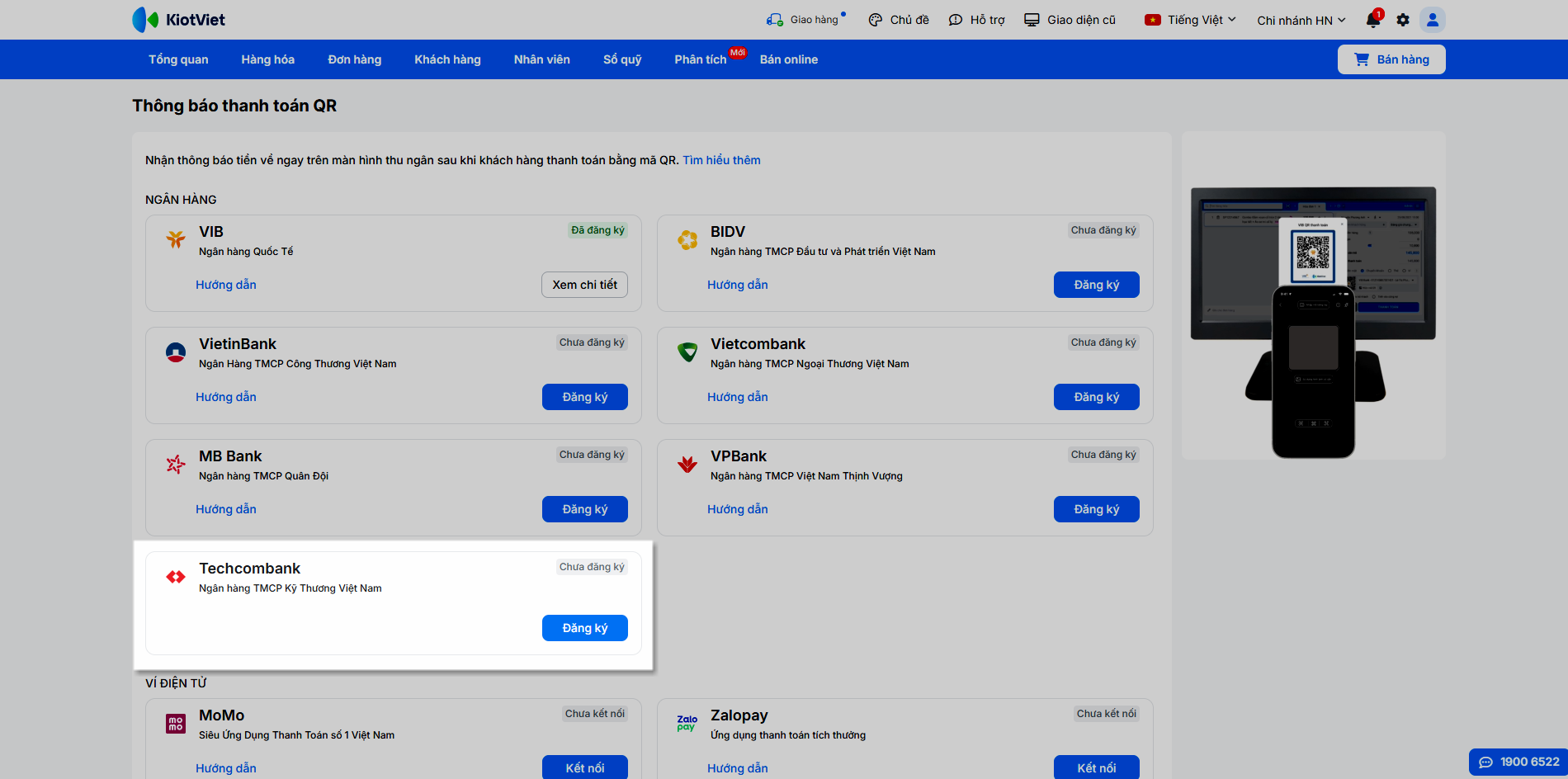Screen dimensions: 1568x779
Task: Click the Mới badge on Phân tích
Action: pyautogui.click(x=738, y=52)
